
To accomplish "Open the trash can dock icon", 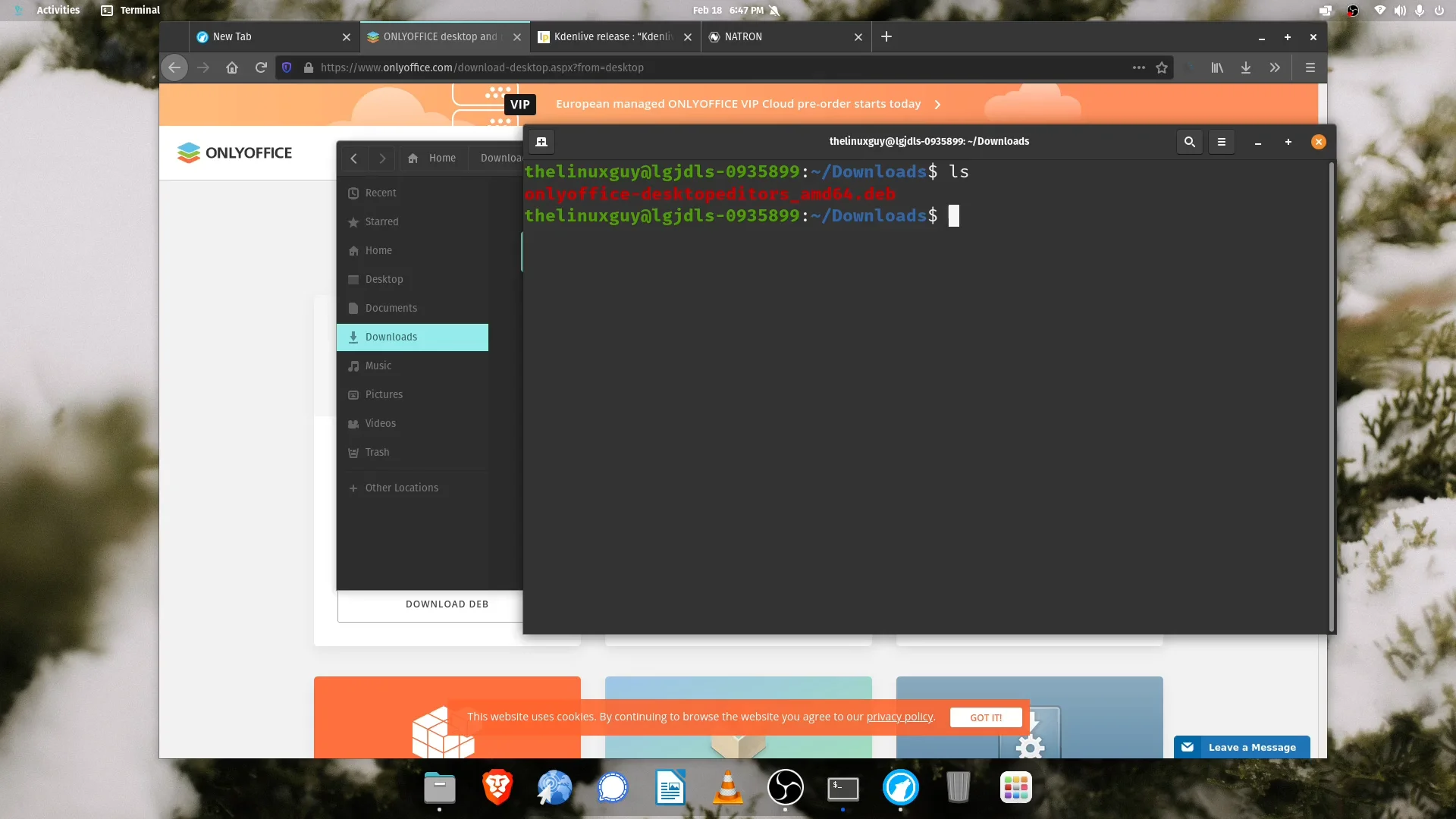I will click(x=959, y=788).
